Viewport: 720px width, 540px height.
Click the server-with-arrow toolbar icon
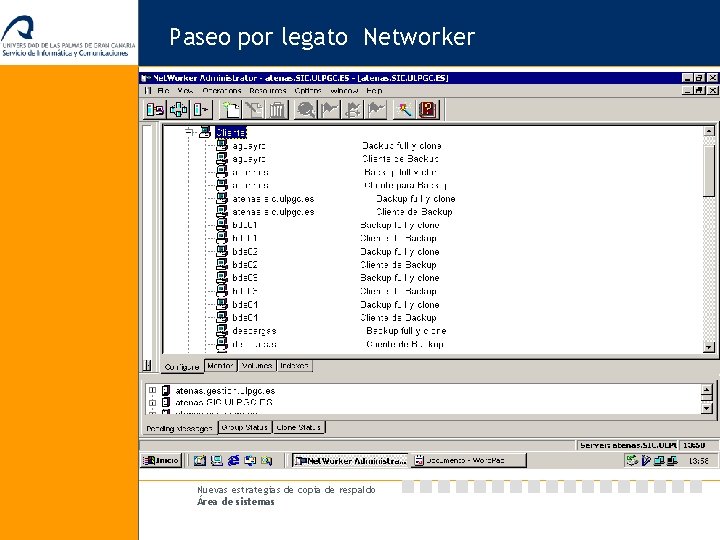tap(201, 110)
